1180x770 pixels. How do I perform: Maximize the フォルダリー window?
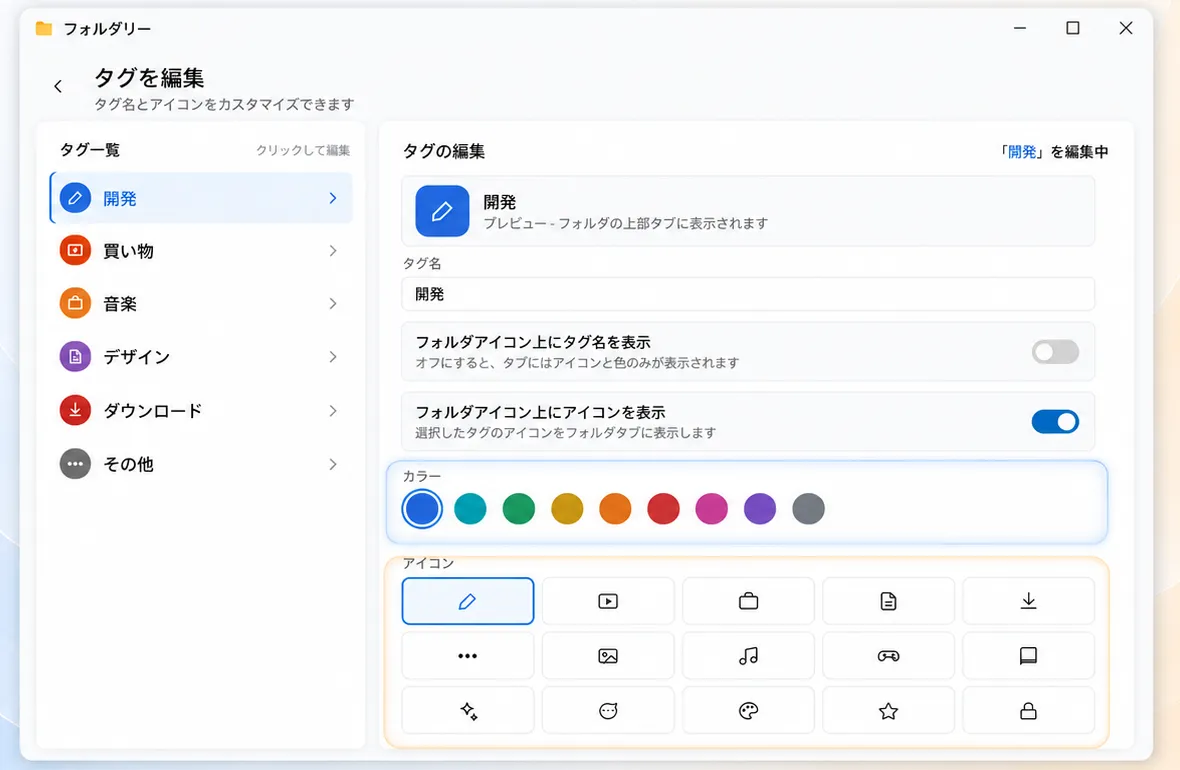(x=1072, y=28)
